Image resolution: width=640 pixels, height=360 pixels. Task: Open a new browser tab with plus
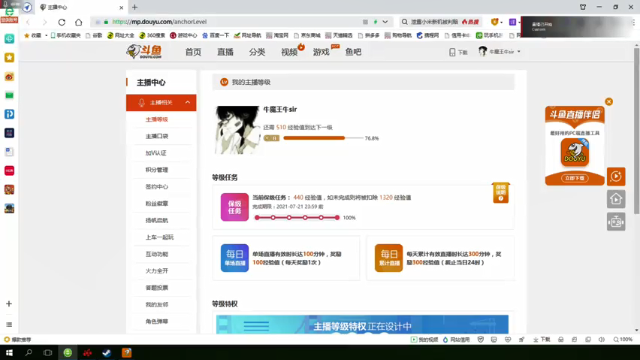[135, 7]
